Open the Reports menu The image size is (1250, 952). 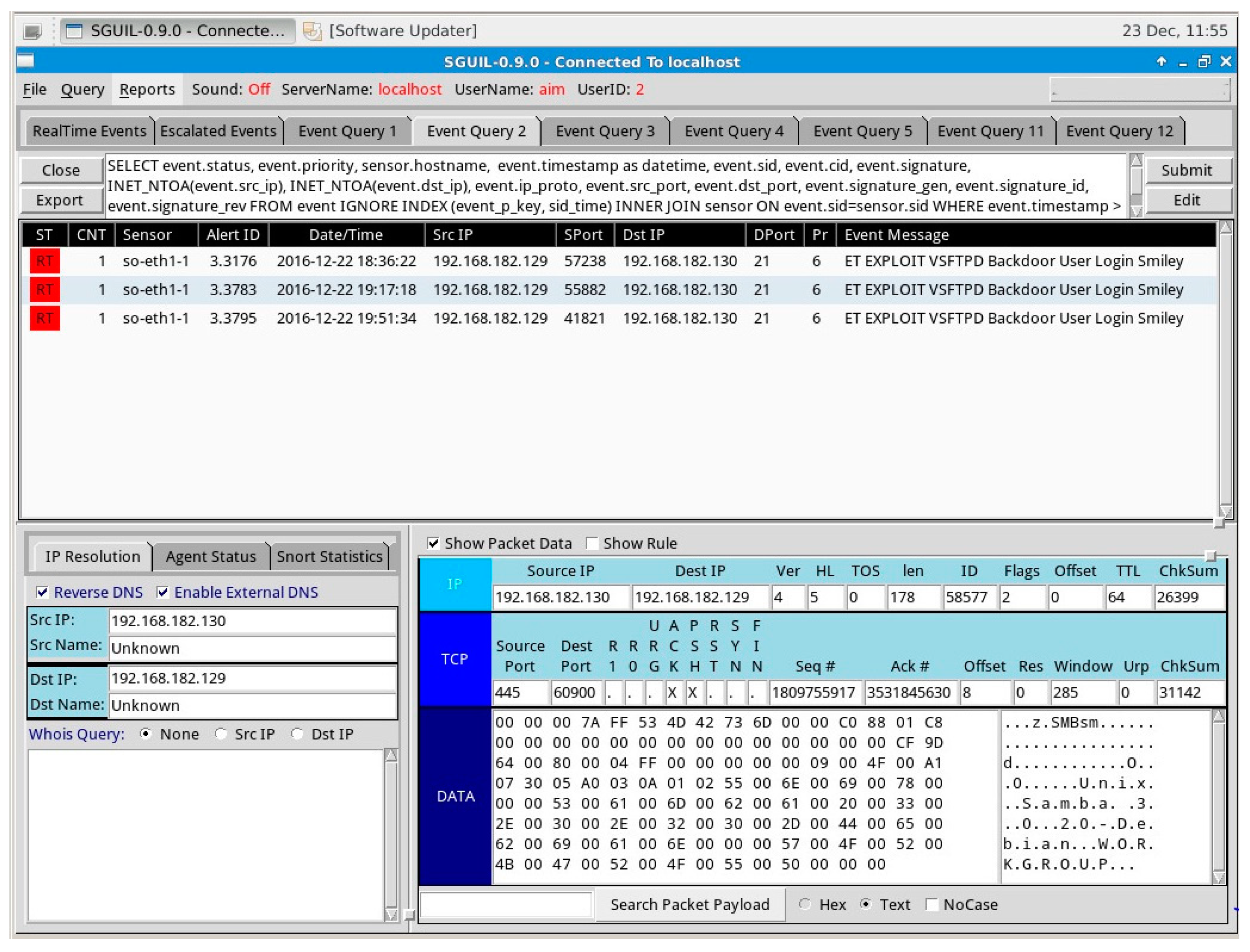pos(147,90)
